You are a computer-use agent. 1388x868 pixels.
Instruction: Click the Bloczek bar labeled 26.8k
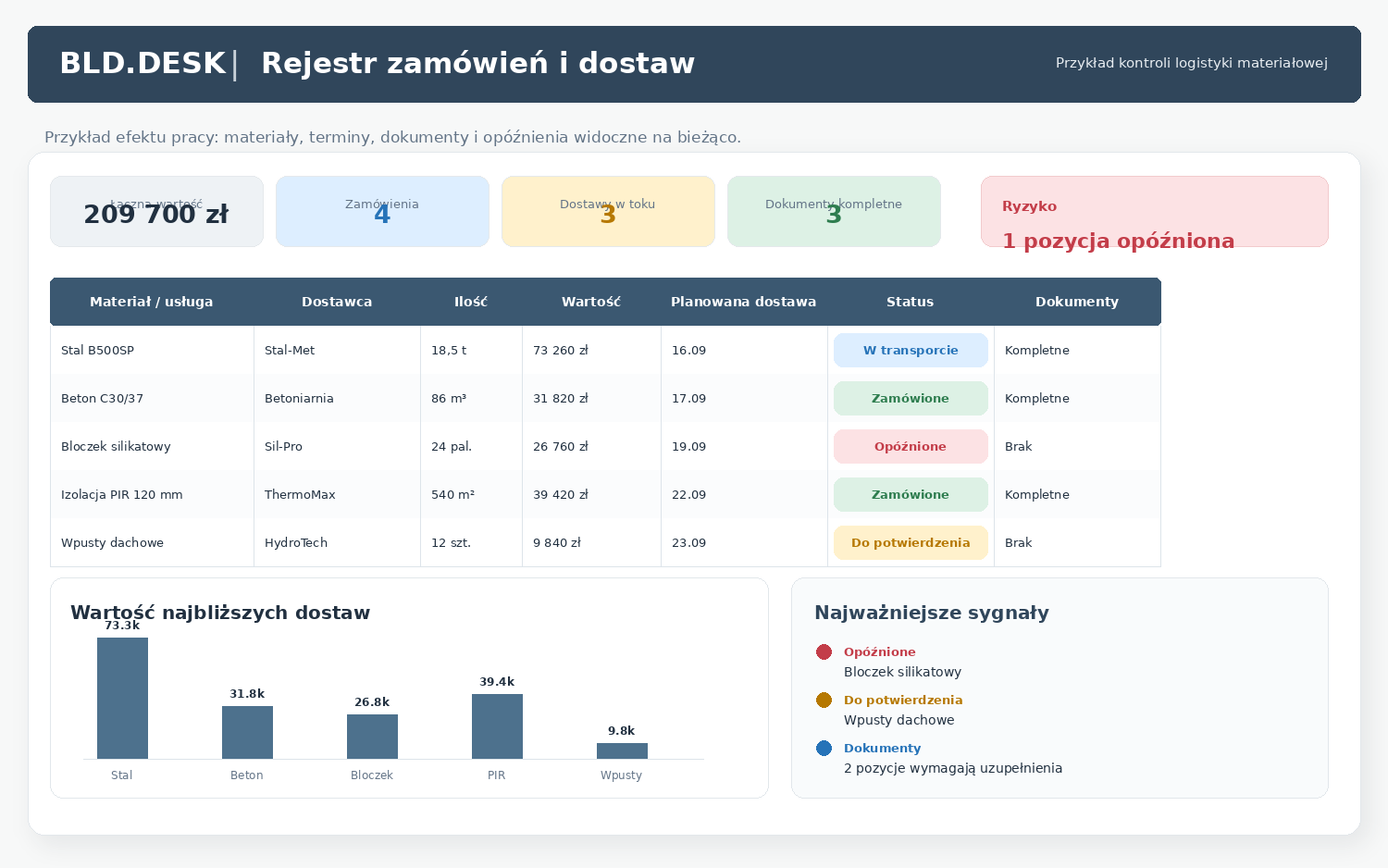click(372, 737)
